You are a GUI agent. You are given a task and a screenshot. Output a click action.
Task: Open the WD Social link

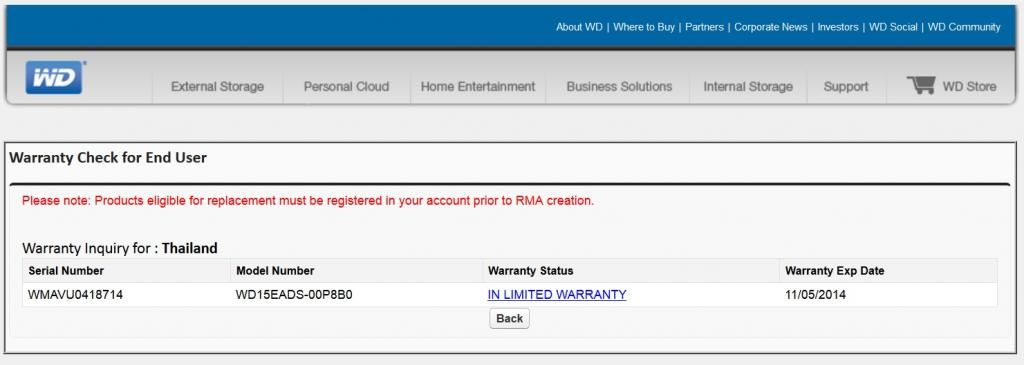[x=893, y=27]
